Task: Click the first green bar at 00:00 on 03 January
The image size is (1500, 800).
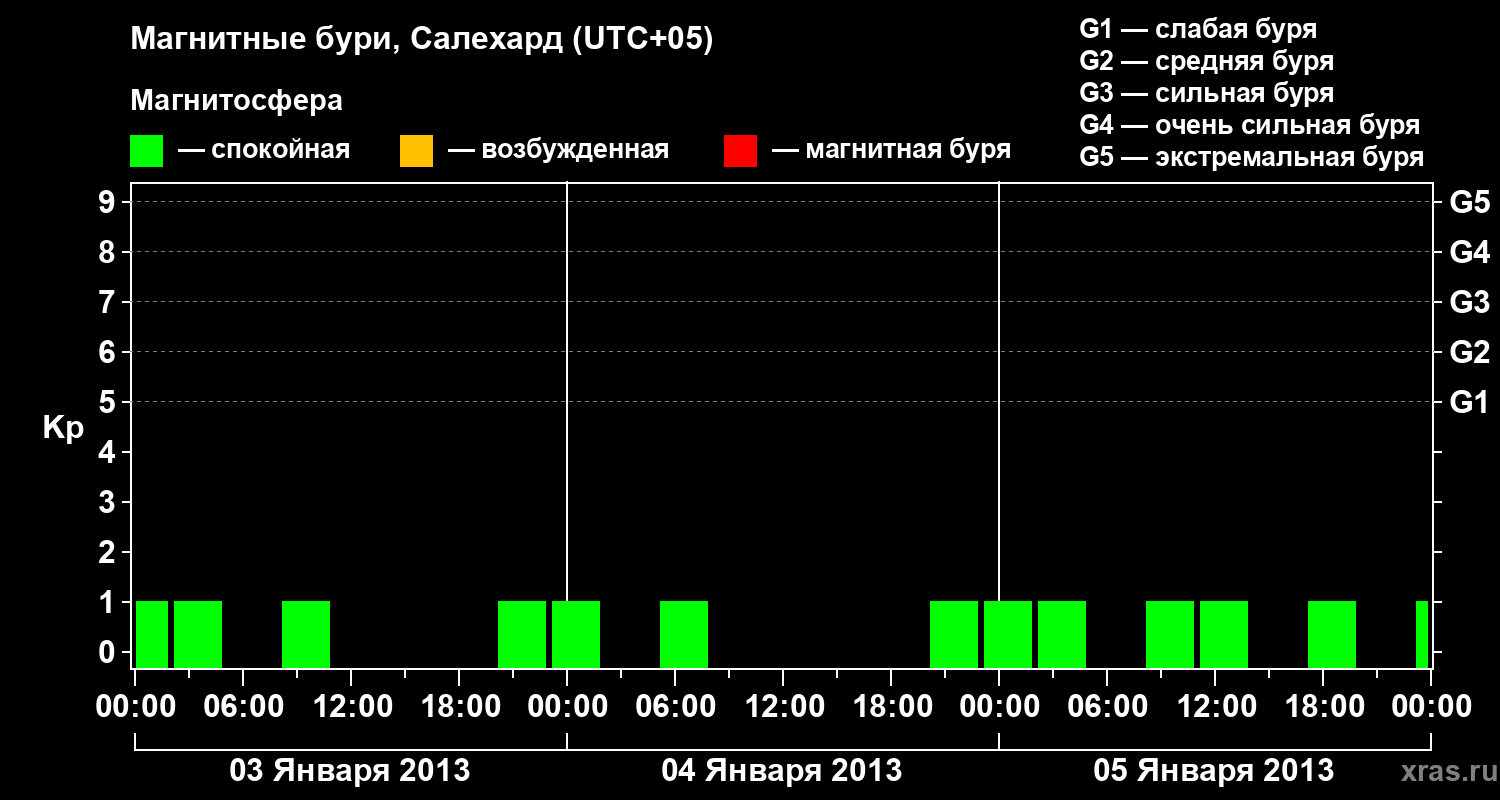Action: point(152,634)
